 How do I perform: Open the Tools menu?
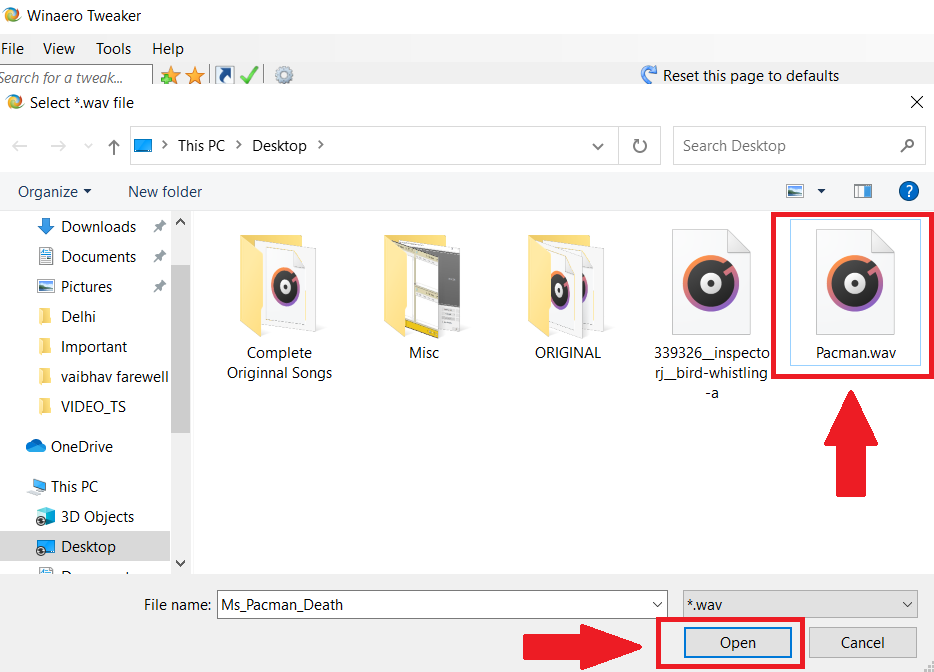tap(113, 48)
